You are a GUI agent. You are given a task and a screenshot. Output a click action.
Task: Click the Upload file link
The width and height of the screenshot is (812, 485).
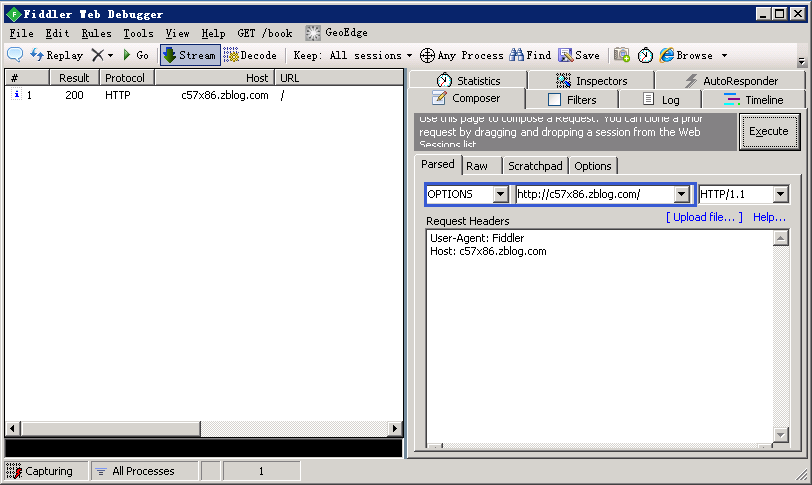click(704, 217)
